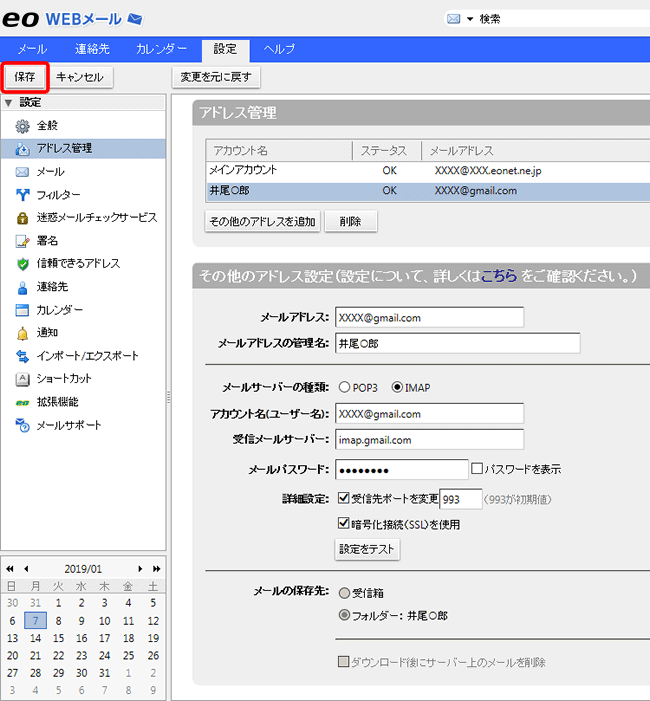Open the メール tab
650x701 pixels.
(x=32, y=49)
